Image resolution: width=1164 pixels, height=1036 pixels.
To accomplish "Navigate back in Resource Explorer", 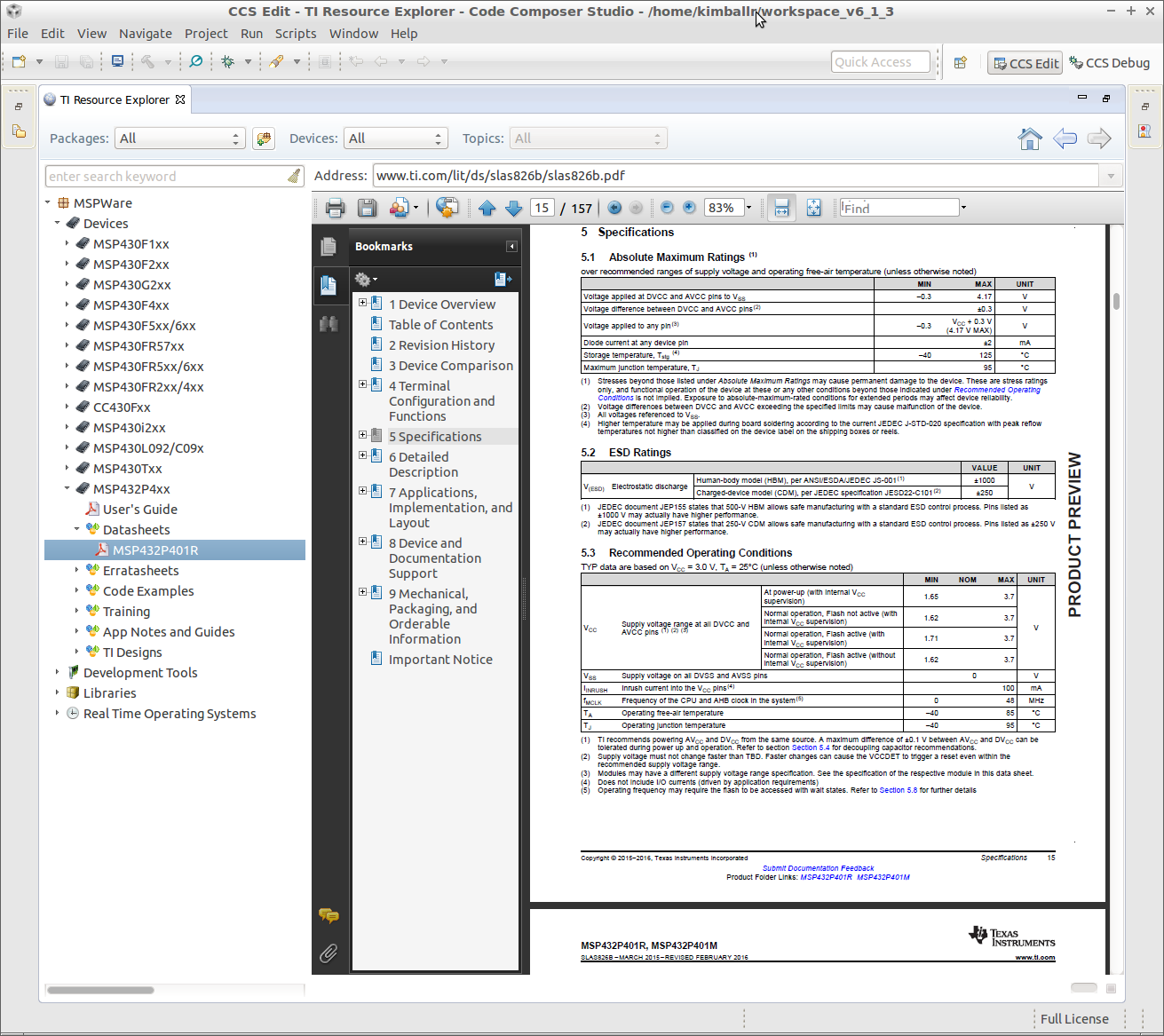I will click(1065, 138).
